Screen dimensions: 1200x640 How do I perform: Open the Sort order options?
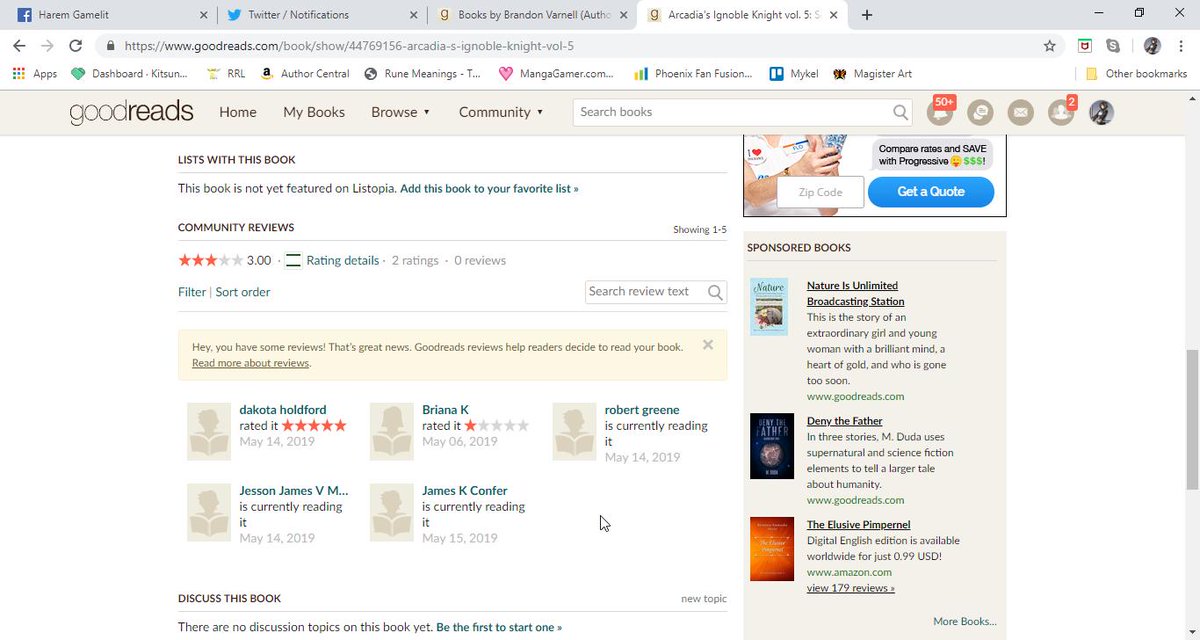pos(243,292)
